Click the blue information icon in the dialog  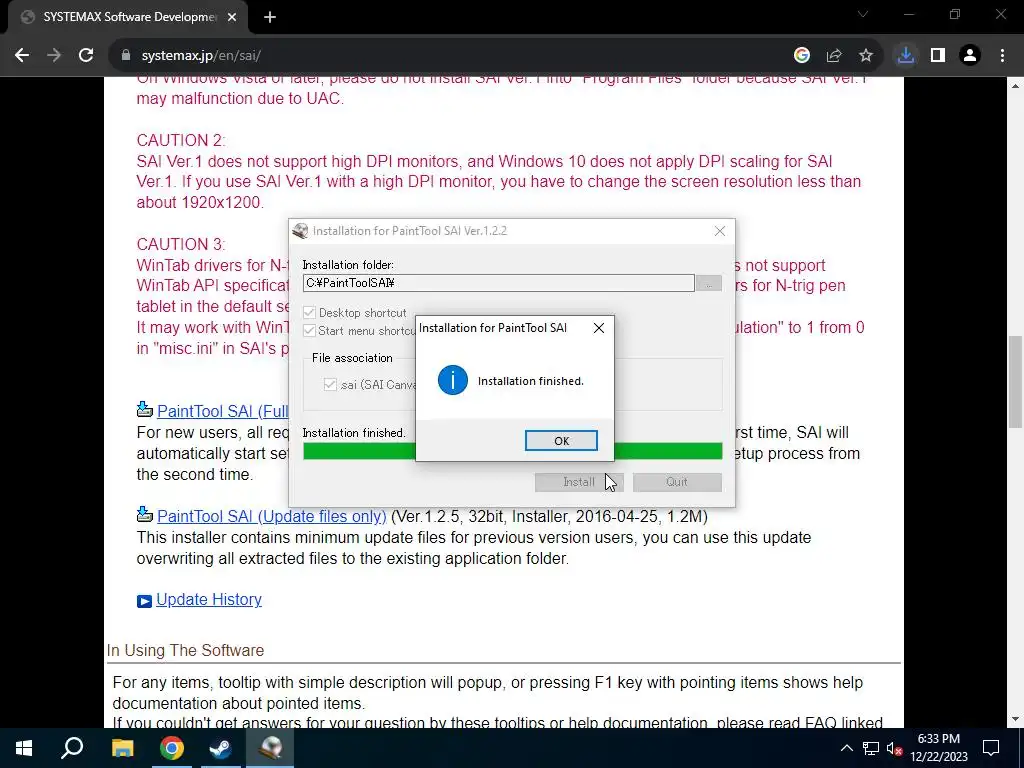[453, 380]
